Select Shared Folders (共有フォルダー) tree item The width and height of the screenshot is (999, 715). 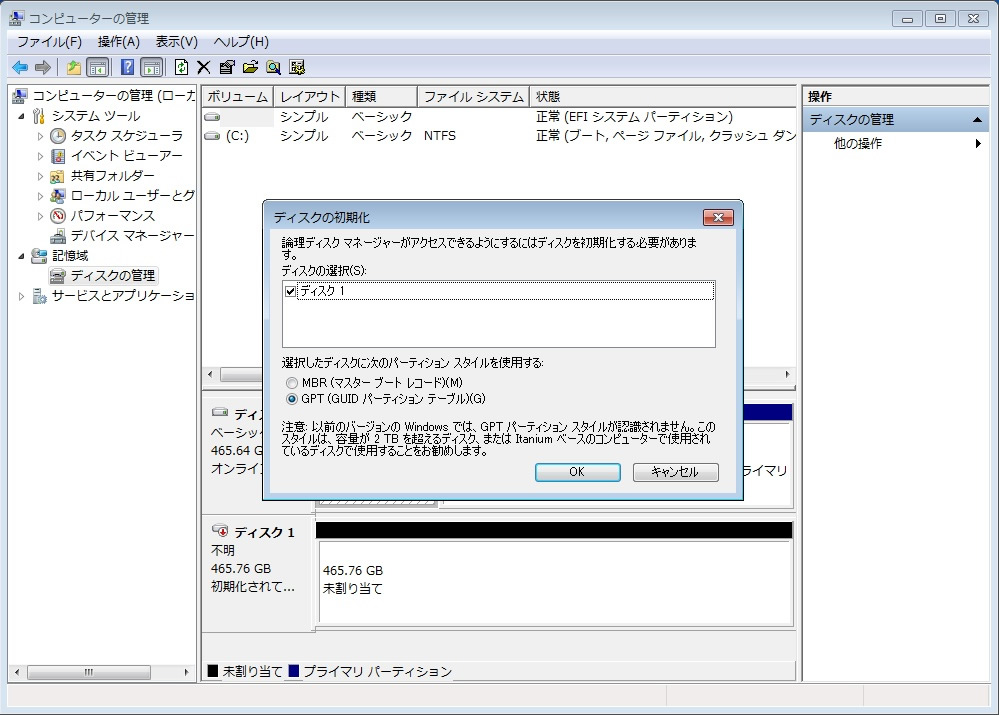tap(112, 175)
